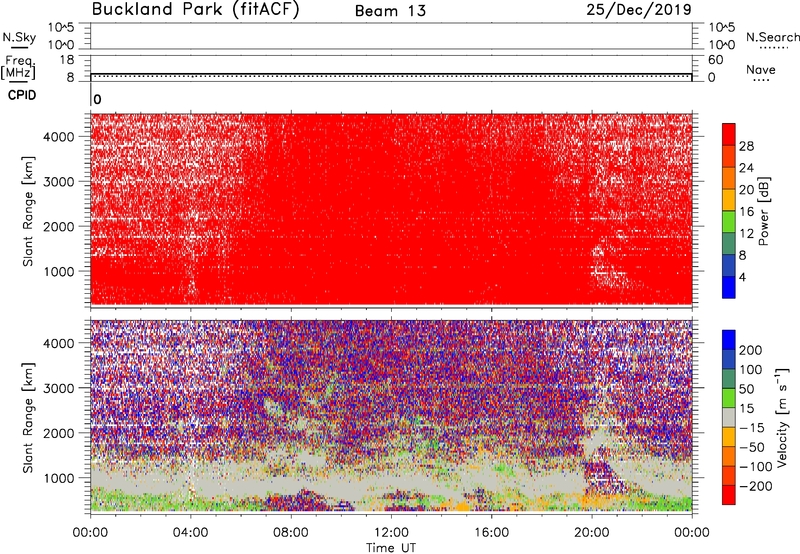Click the 'Buckland Park (fitACF)' title text
Image resolution: width=800 pixels, height=554 pixels.
coord(195,9)
